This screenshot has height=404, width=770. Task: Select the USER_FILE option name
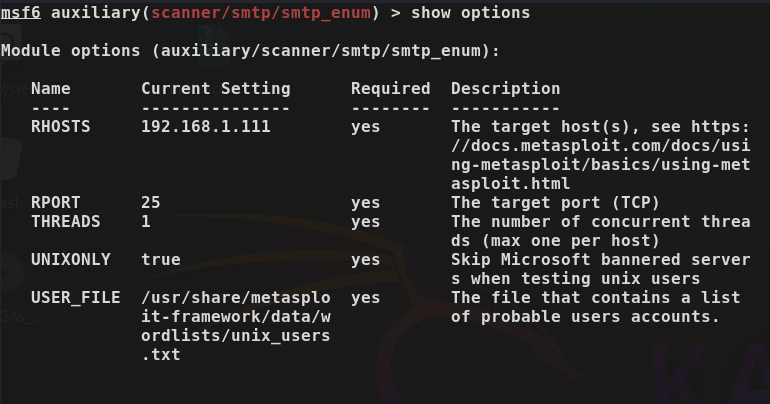click(x=76, y=297)
